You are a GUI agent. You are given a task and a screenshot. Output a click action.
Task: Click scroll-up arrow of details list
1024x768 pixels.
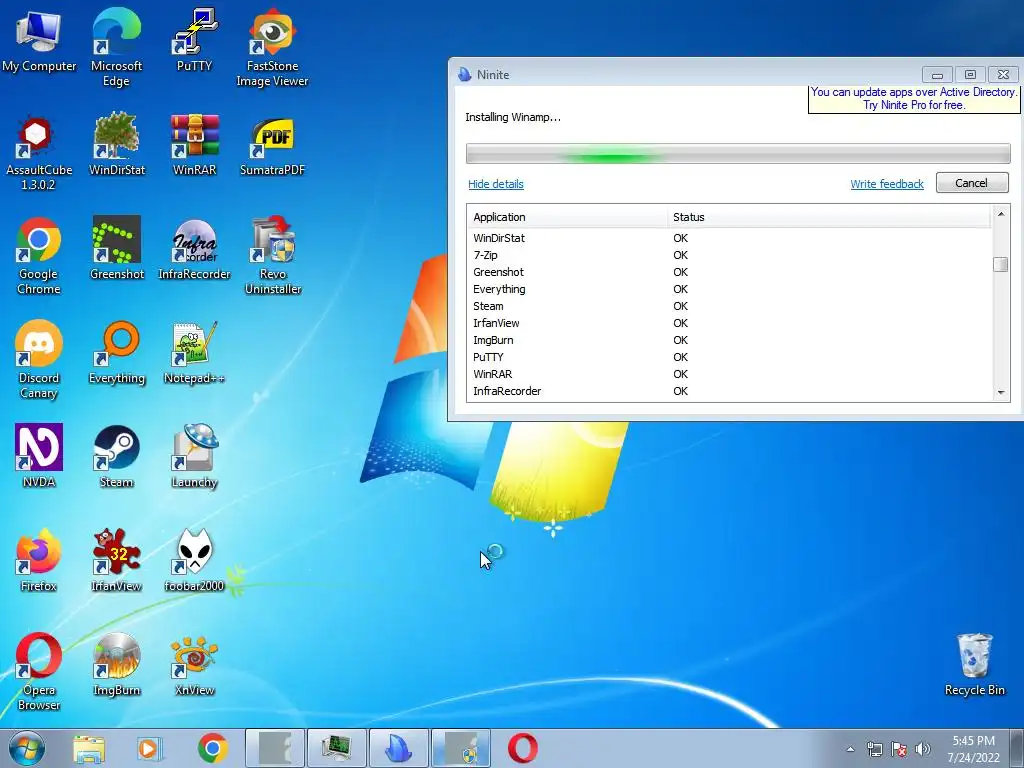coord(1000,214)
